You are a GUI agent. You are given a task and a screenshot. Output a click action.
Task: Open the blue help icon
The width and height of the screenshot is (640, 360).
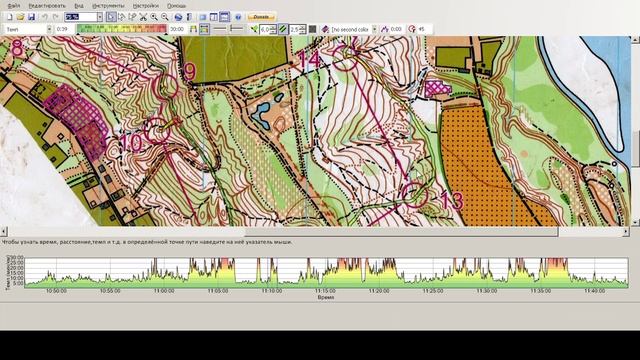pos(238,17)
